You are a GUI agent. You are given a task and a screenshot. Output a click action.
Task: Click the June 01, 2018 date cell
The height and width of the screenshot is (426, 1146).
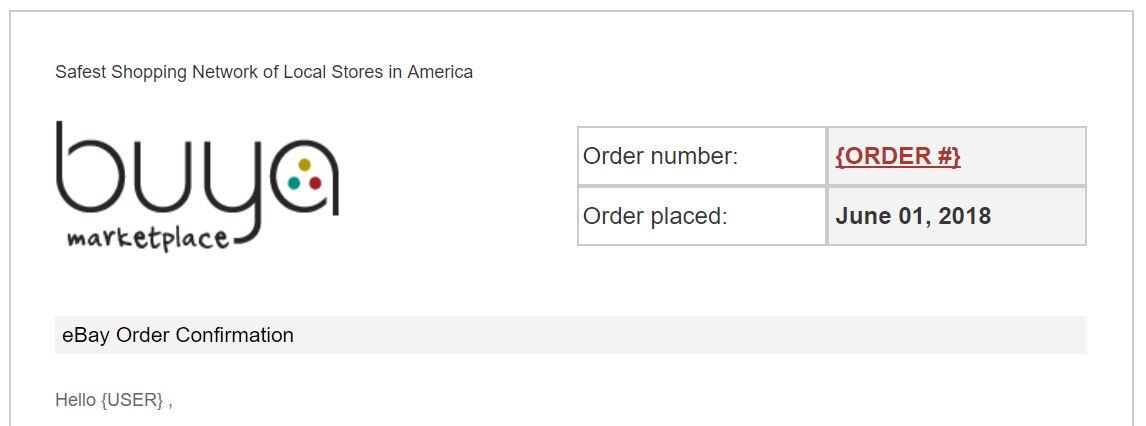point(957,216)
